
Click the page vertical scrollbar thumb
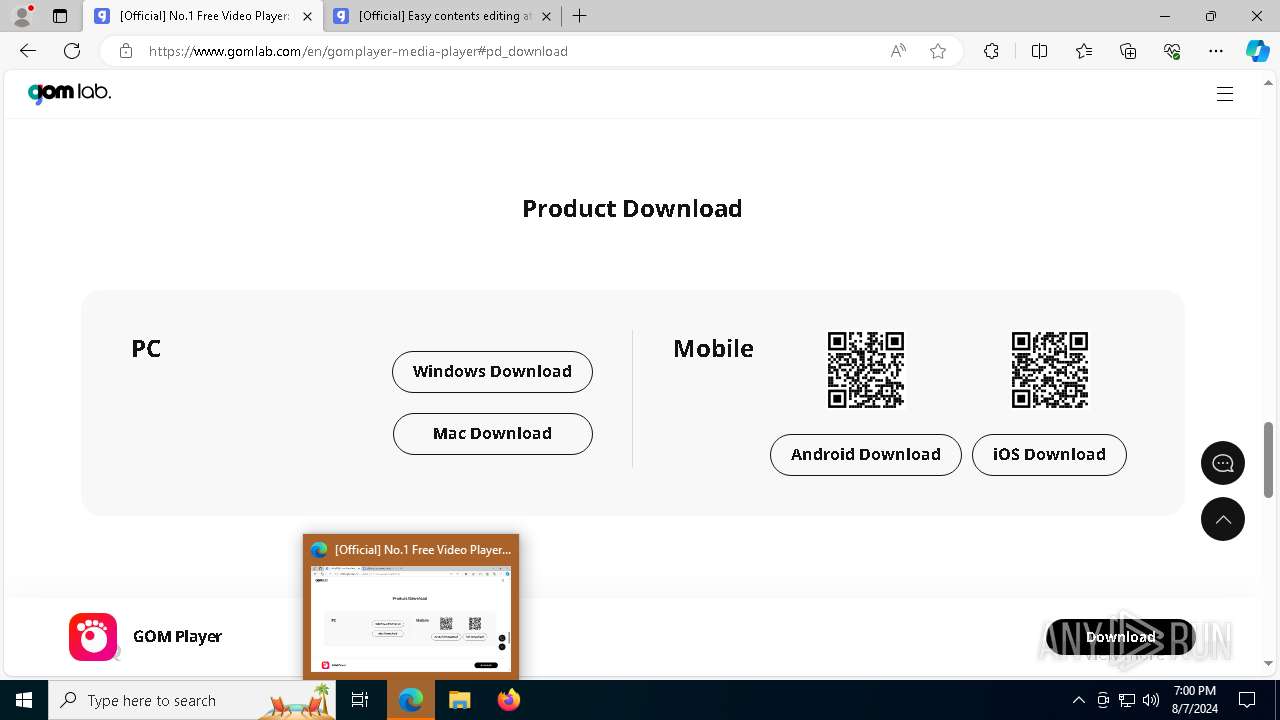[1269, 459]
